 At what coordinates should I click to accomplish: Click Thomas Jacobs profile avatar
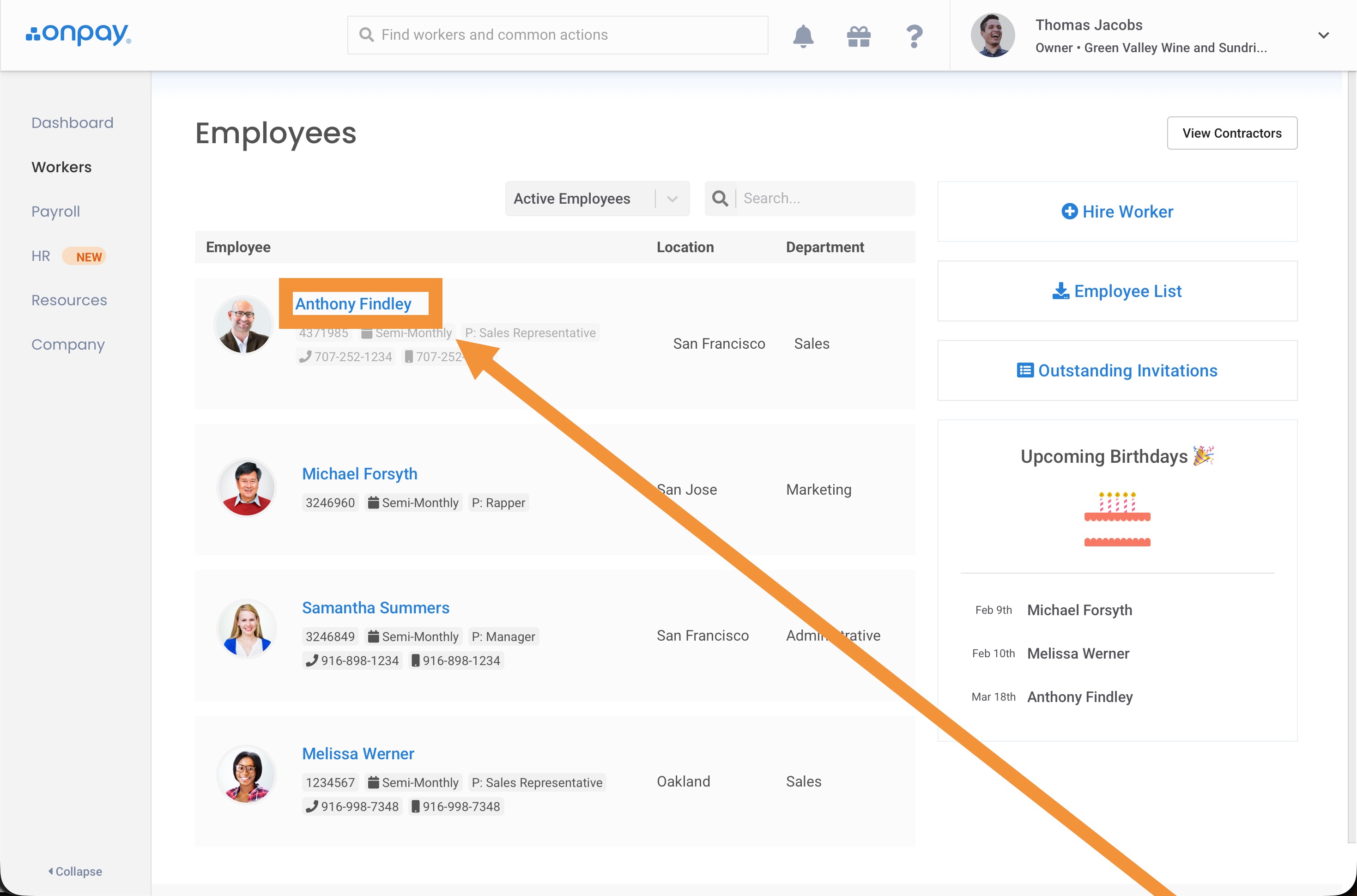pos(993,36)
